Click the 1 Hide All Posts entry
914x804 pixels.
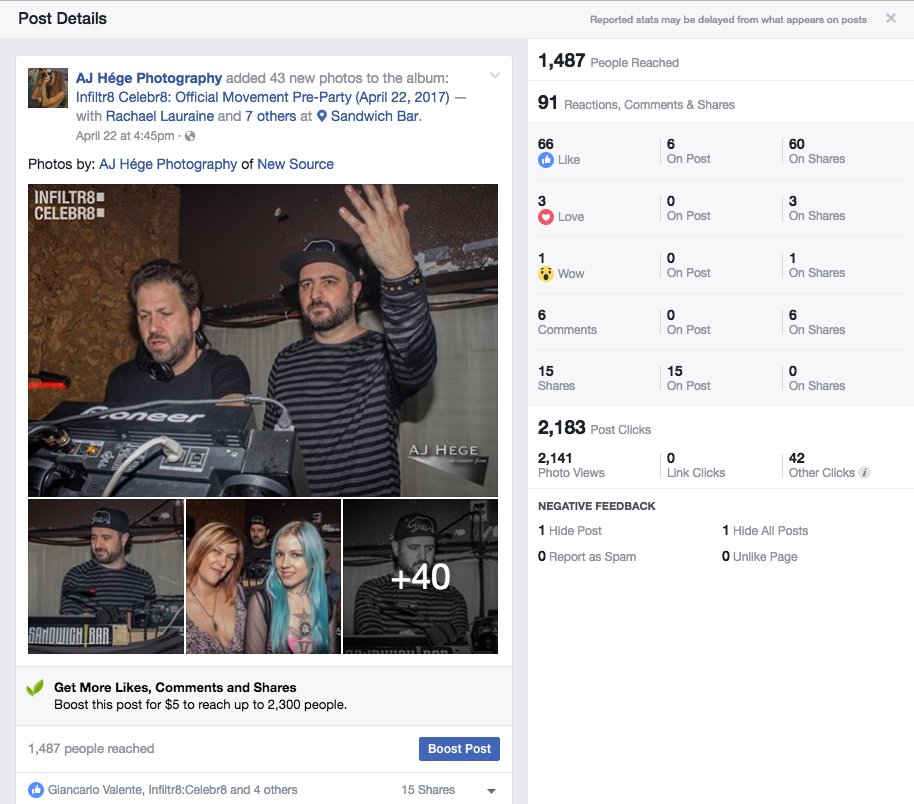765,531
